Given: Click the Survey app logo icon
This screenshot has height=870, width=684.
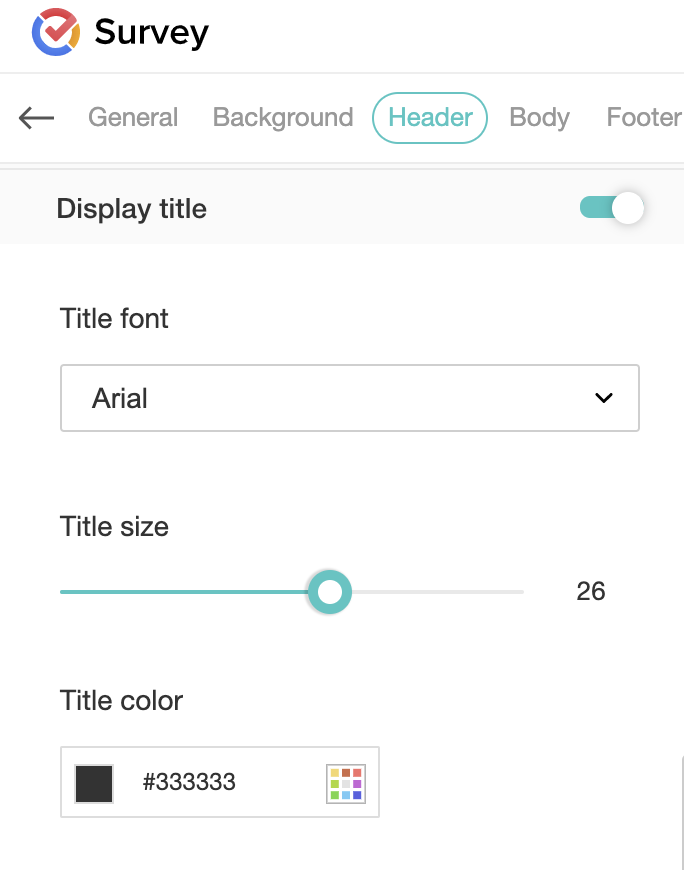Looking at the screenshot, I should [55, 32].
